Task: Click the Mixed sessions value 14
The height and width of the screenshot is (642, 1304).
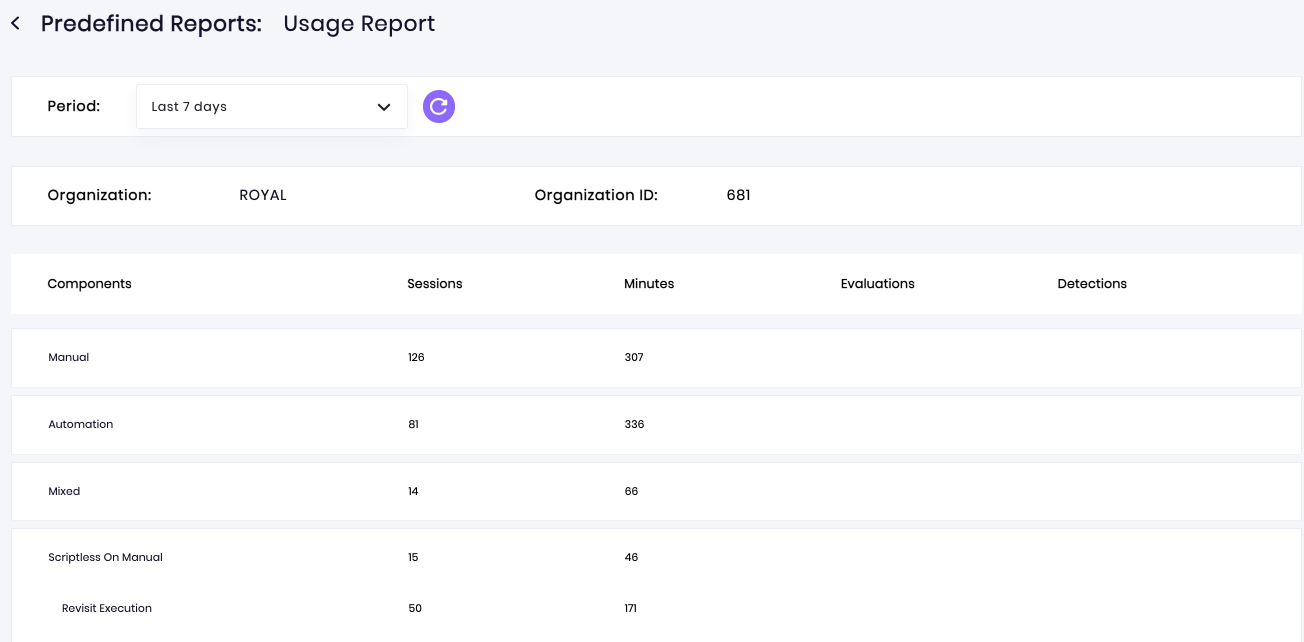Action: click(413, 491)
